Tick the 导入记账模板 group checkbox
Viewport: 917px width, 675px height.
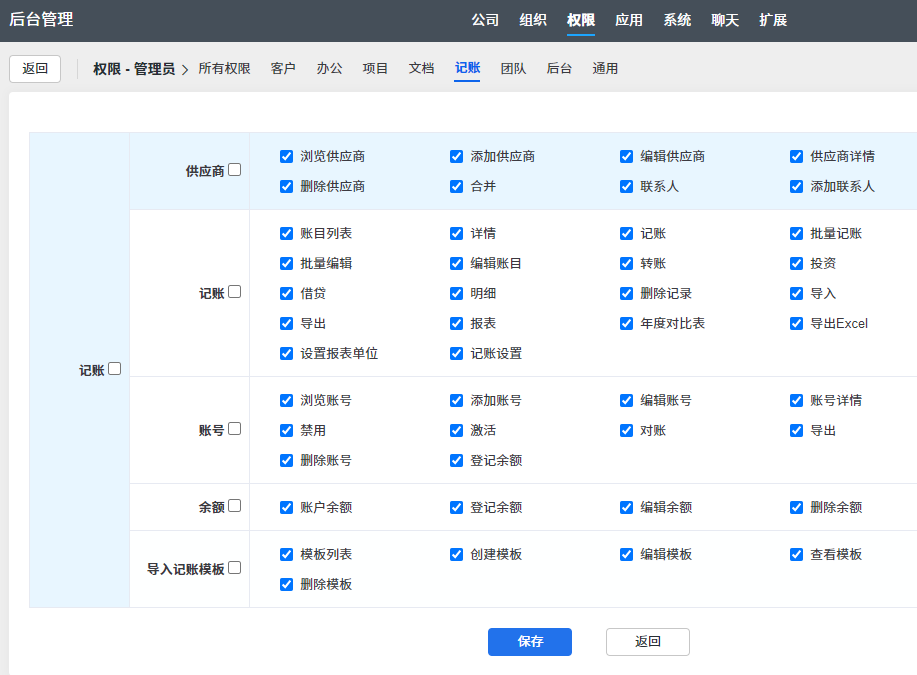(x=235, y=568)
